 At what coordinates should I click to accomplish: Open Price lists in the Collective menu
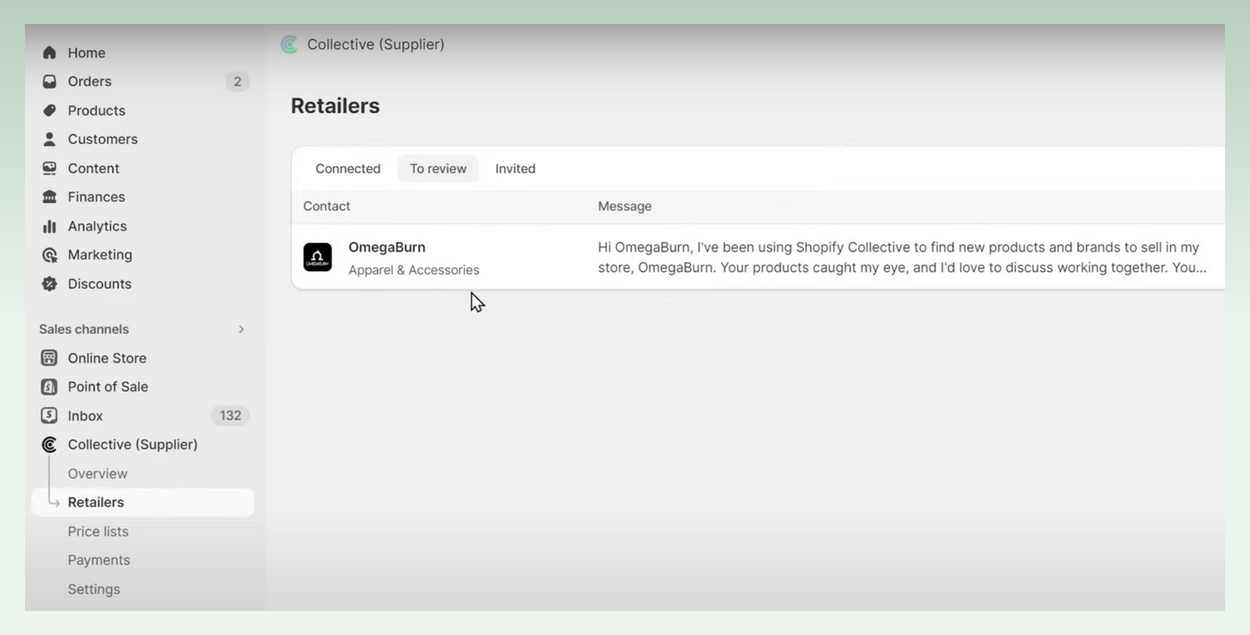point(97,531)
